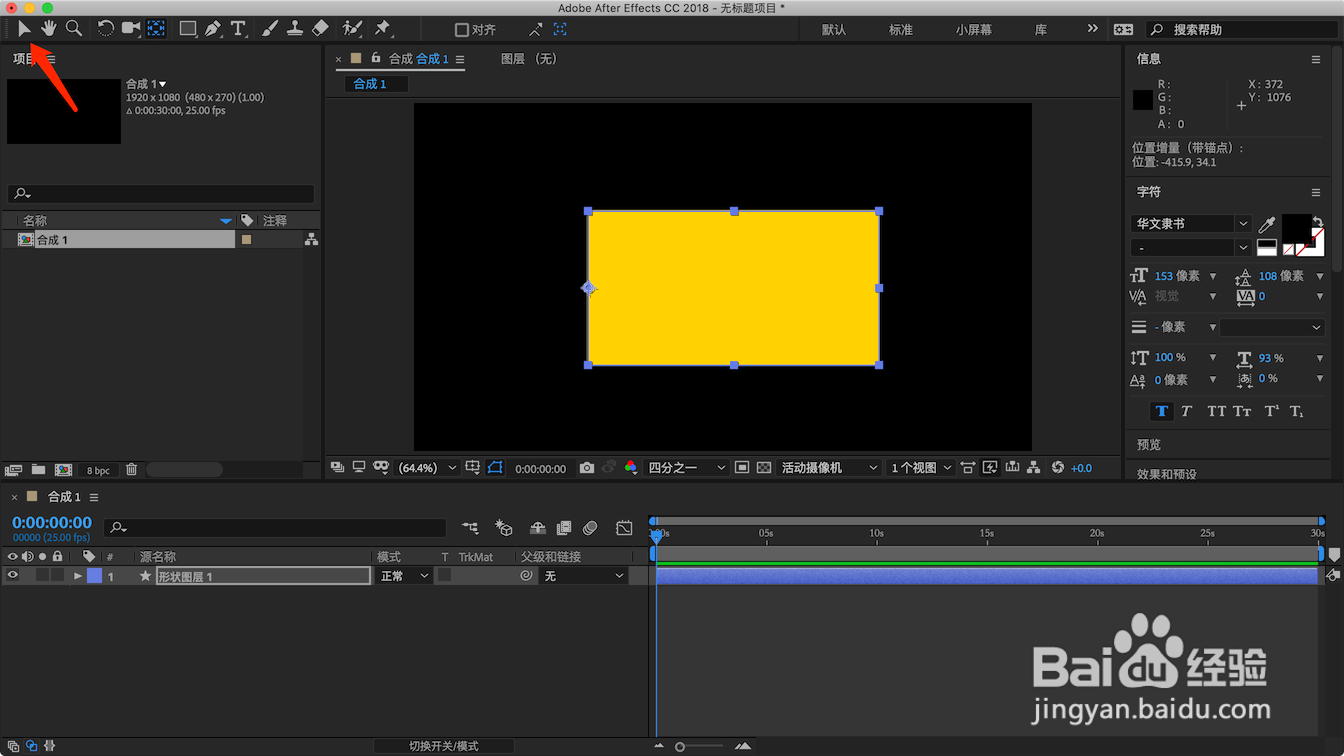Viewport: 1344px width, 756px height.
Task: Open the 华文隶书 font family dropdown
Action: click(1191, 224)
